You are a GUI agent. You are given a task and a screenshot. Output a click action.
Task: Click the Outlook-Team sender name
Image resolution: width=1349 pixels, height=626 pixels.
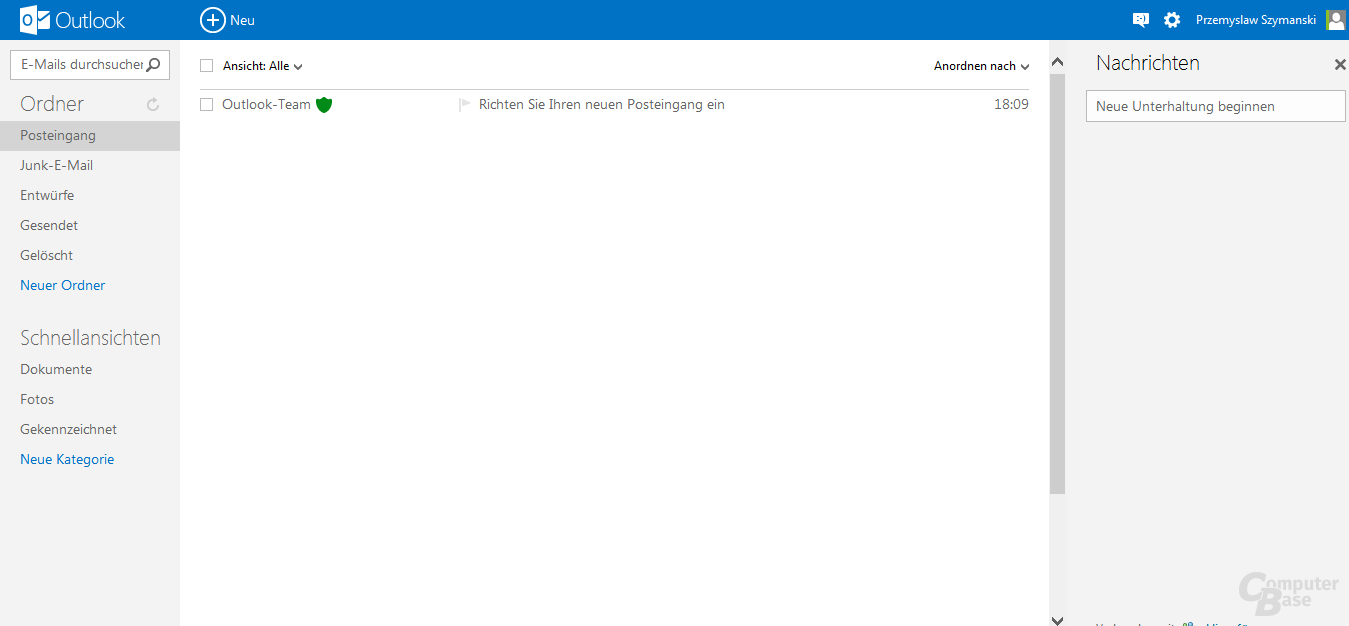point(266,105)
